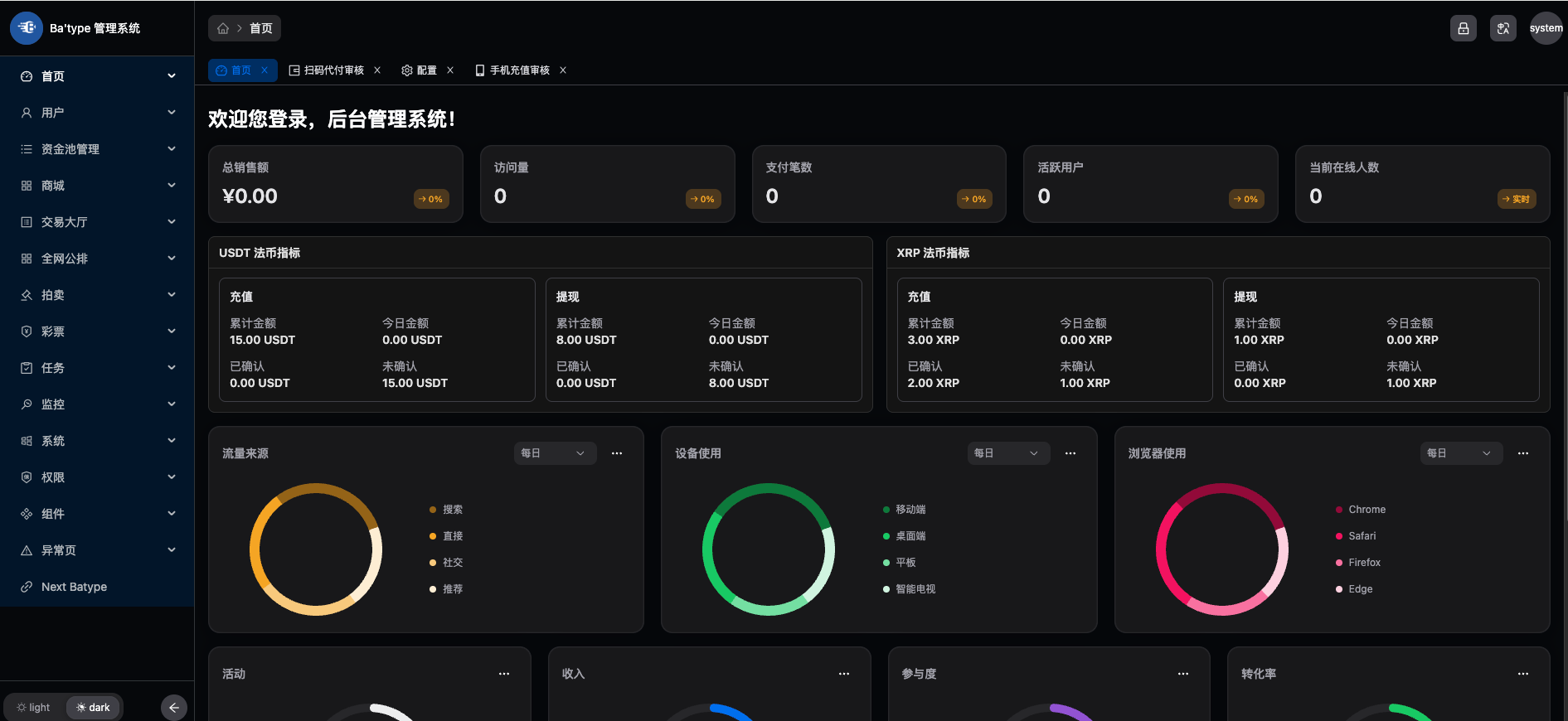The image size is (1568, 721).
Task: Click the 总销售额 ¥0.00 card
Action: 336,184
